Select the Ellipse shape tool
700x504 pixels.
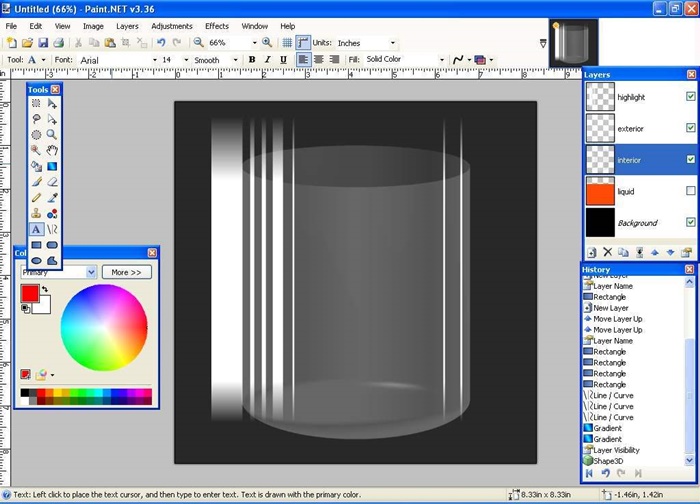click(36, 260)
